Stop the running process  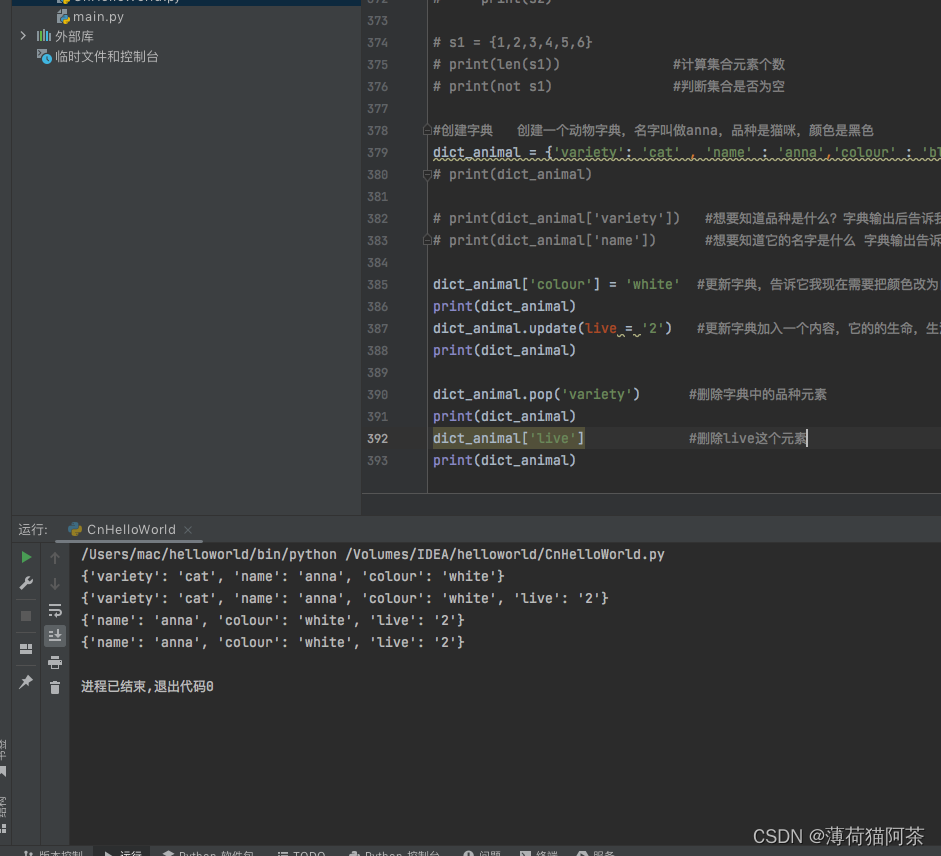25,613
